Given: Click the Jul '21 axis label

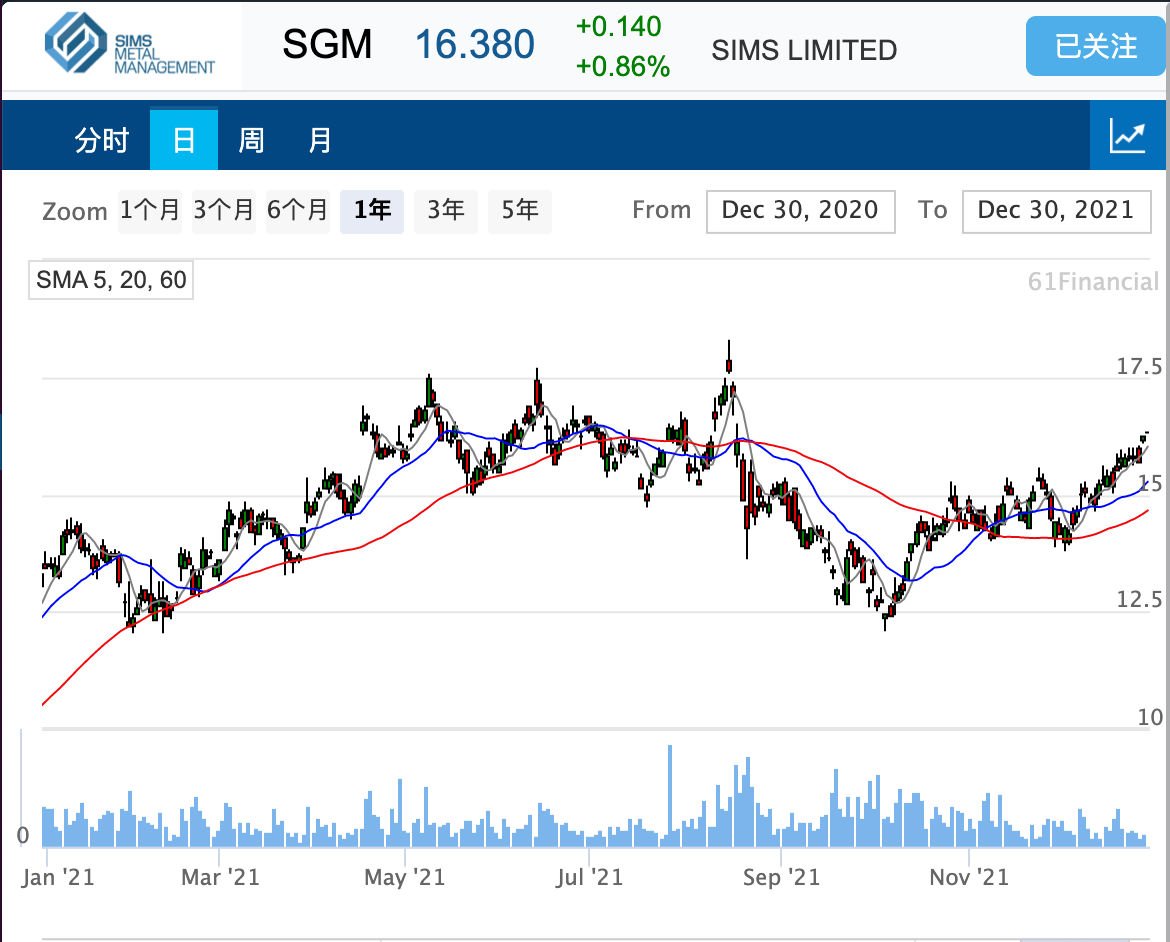Looking at the screenshot, I should (589, 877).
